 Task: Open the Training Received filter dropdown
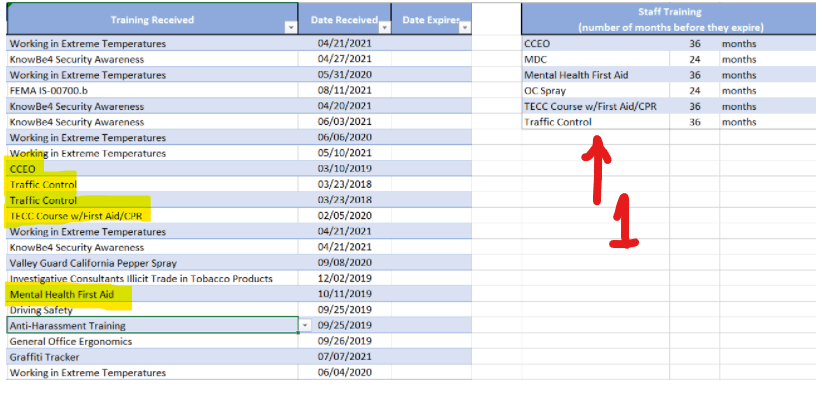[291, 28]
